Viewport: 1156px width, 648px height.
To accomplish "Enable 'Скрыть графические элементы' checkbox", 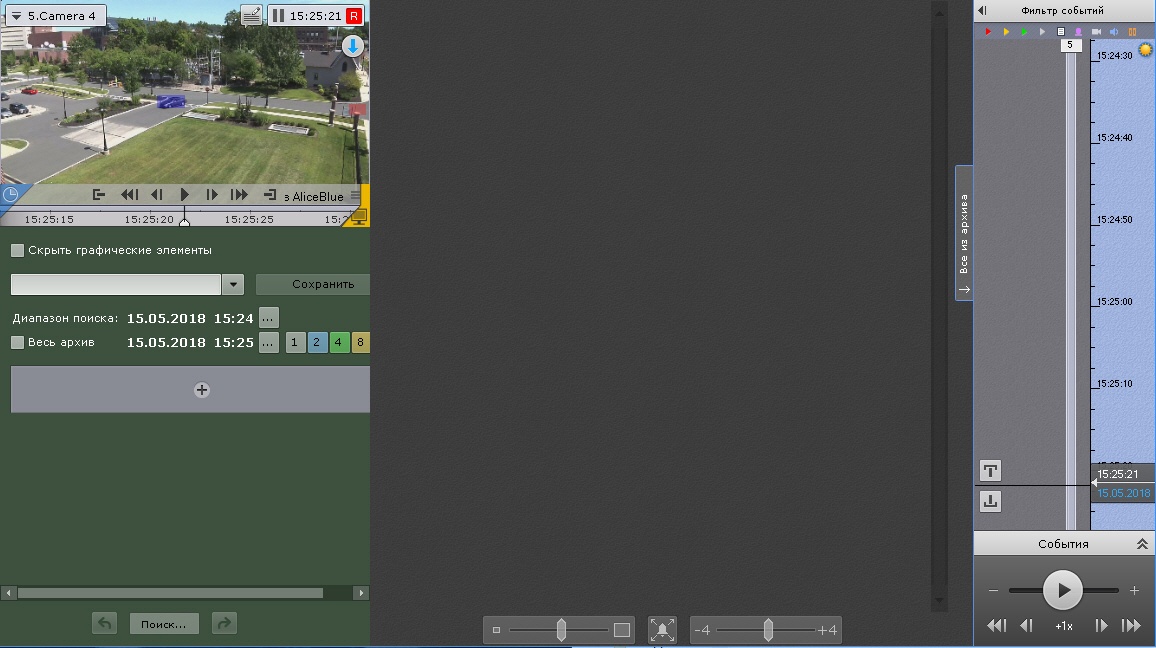I will pyautogui.click(x=17, y=250).
